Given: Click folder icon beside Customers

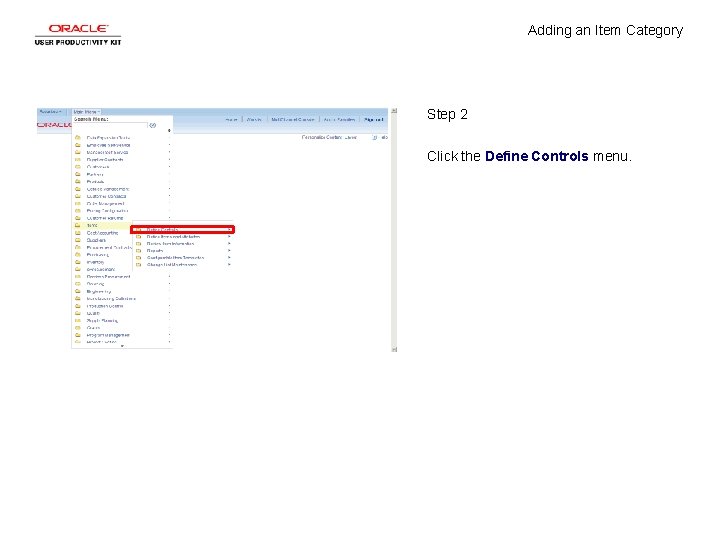Looking at the screenshot, I should [78, 167].
